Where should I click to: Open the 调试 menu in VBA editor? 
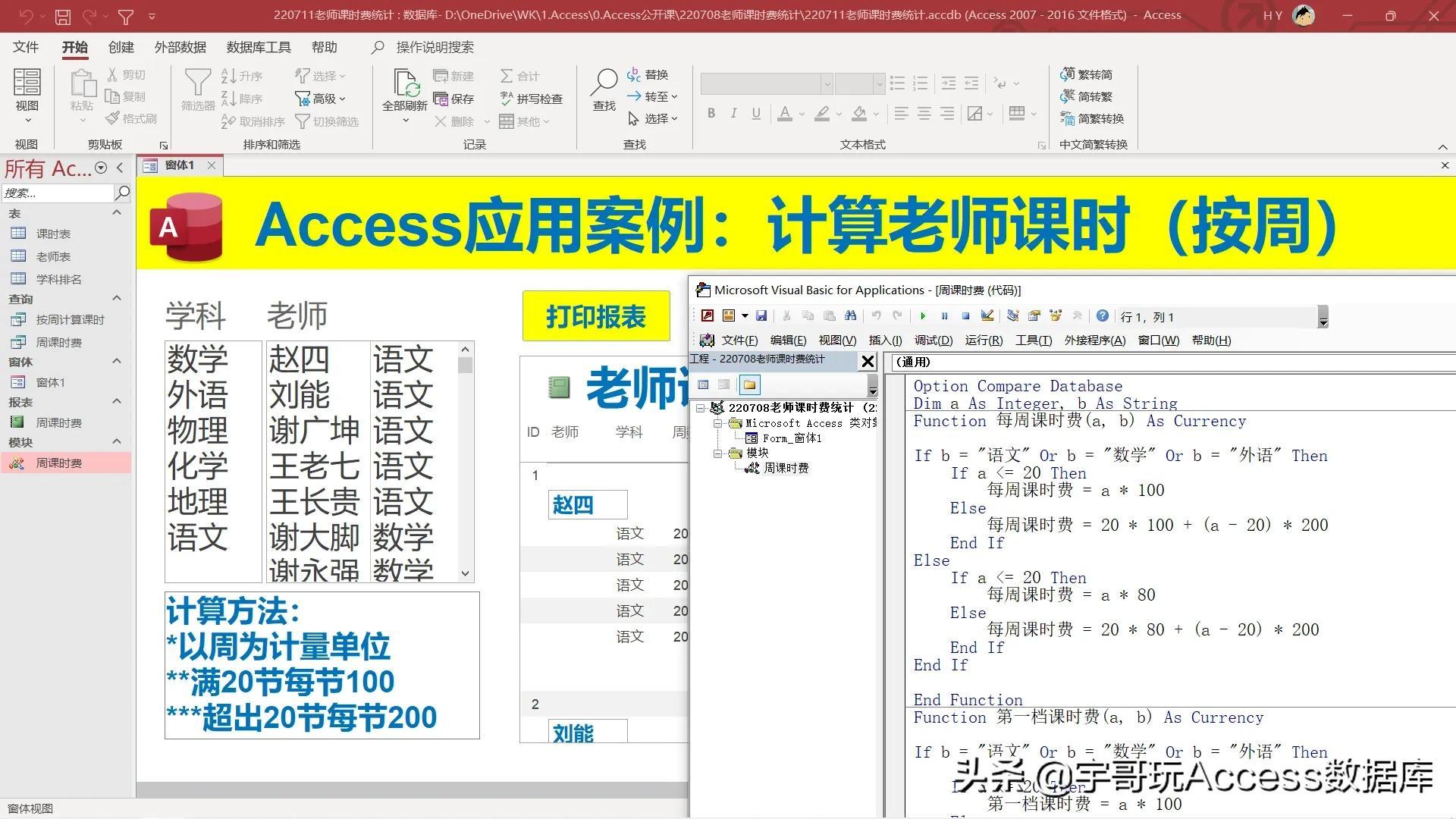pos(934,340)
